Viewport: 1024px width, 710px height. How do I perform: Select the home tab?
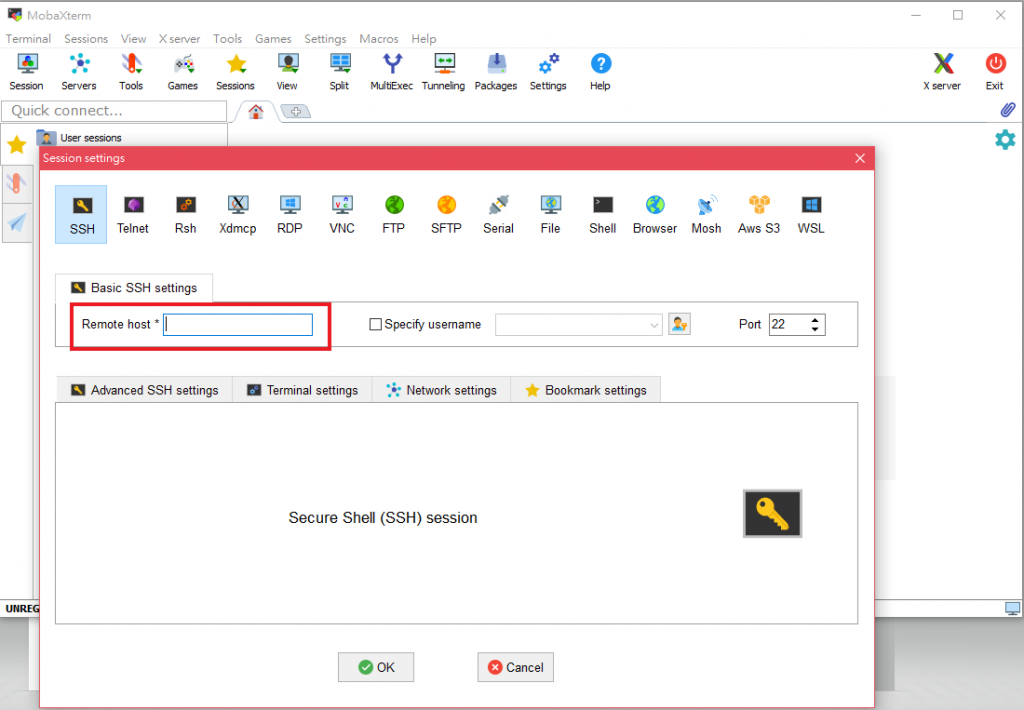pyautogui.click(x=255, y=112)
